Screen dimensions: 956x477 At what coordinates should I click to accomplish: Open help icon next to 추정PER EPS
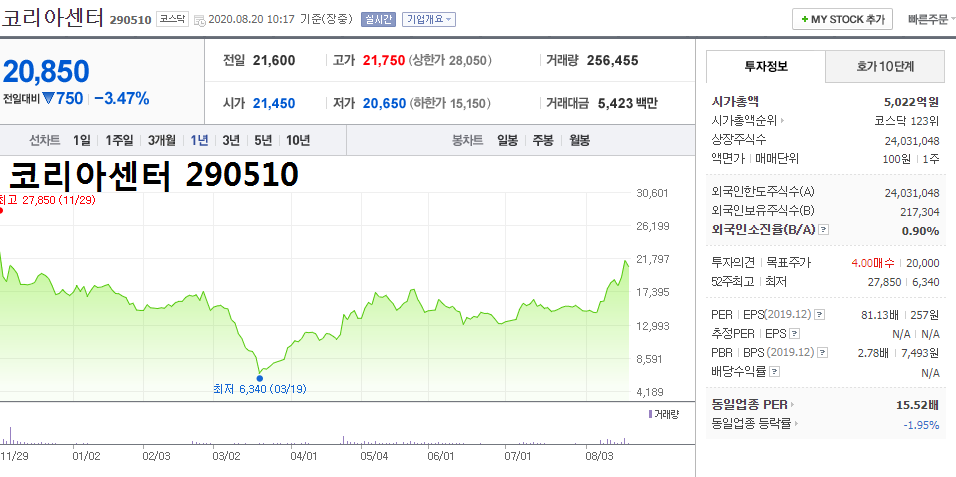pos(794,334)
